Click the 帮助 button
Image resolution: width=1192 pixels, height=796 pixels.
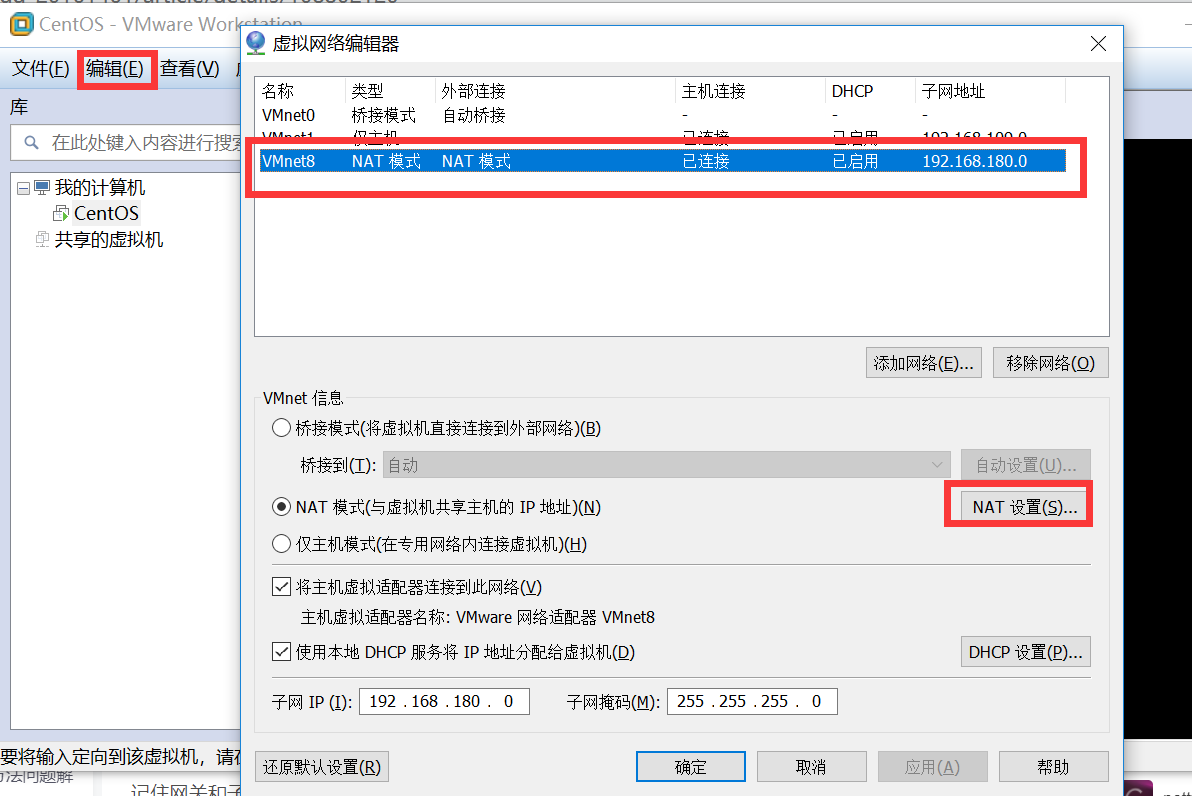click(1053, 767)
